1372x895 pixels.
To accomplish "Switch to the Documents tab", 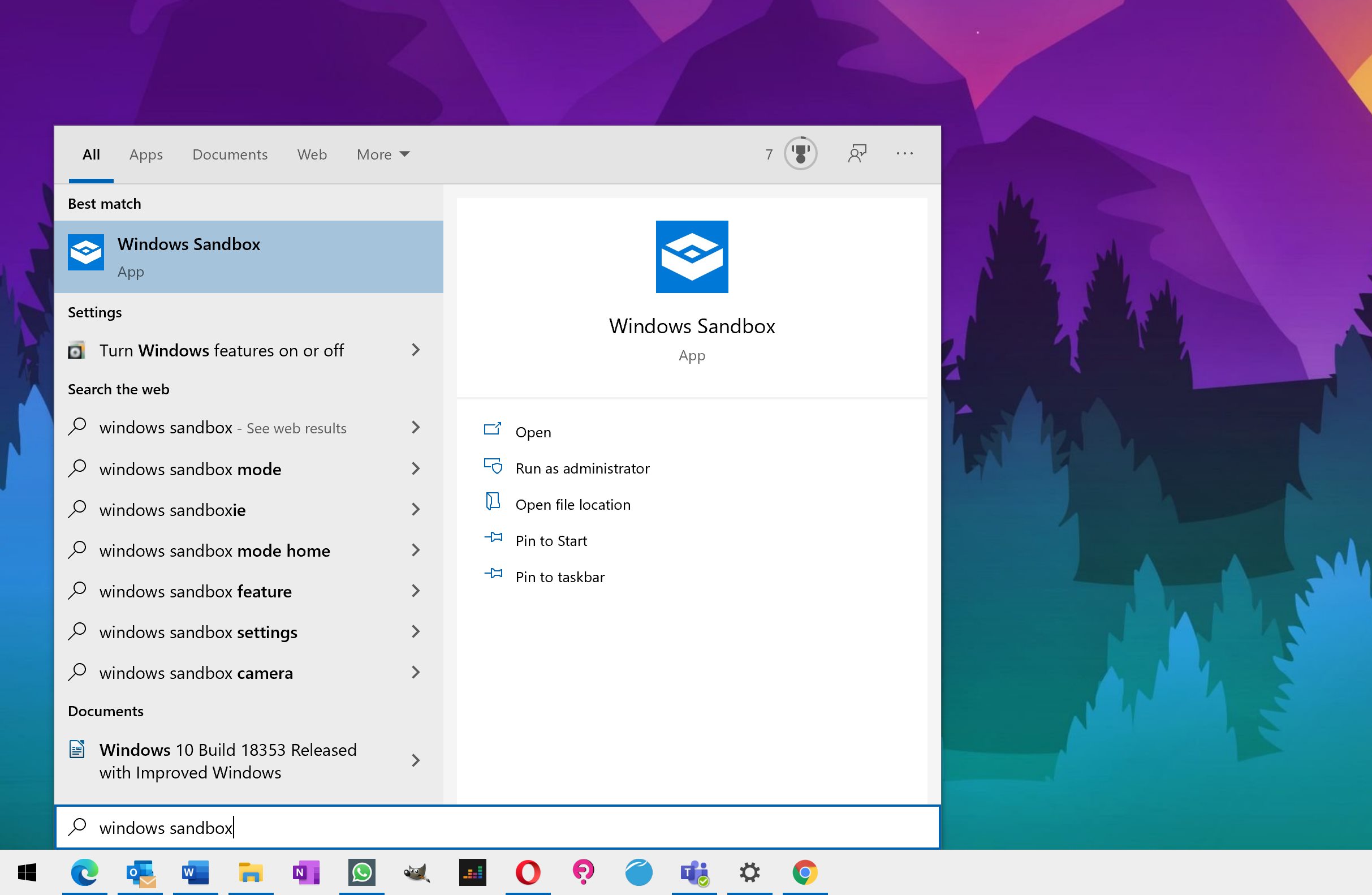I will pos(230,154).
